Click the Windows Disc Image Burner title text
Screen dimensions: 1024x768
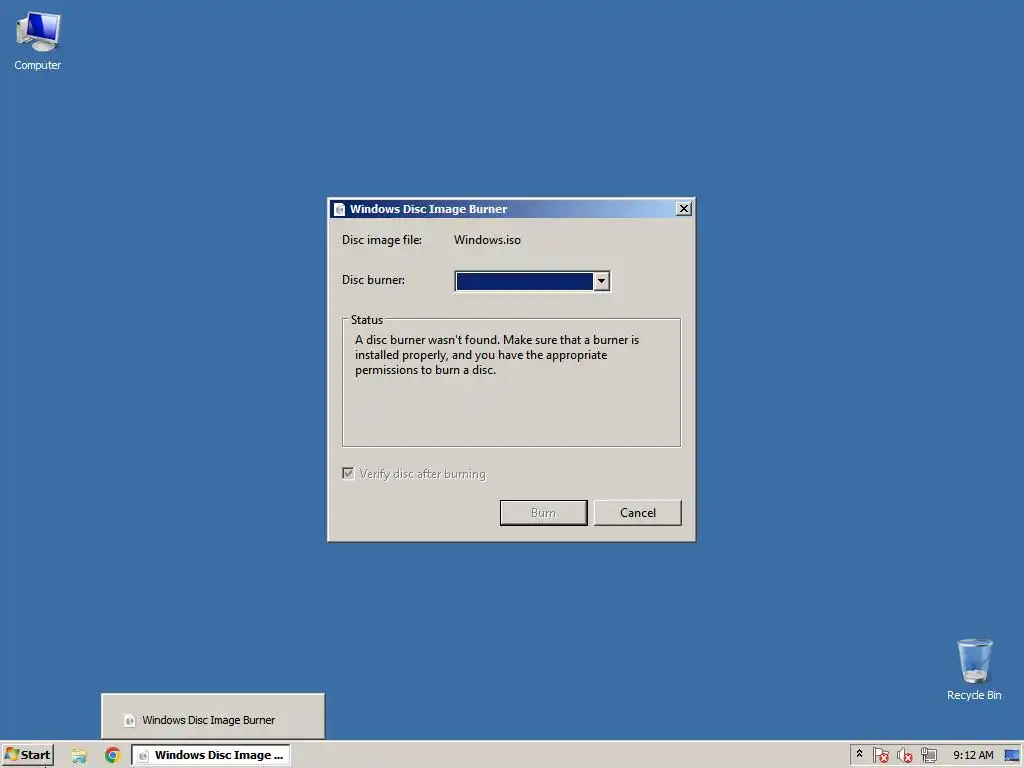pos(428,209)
